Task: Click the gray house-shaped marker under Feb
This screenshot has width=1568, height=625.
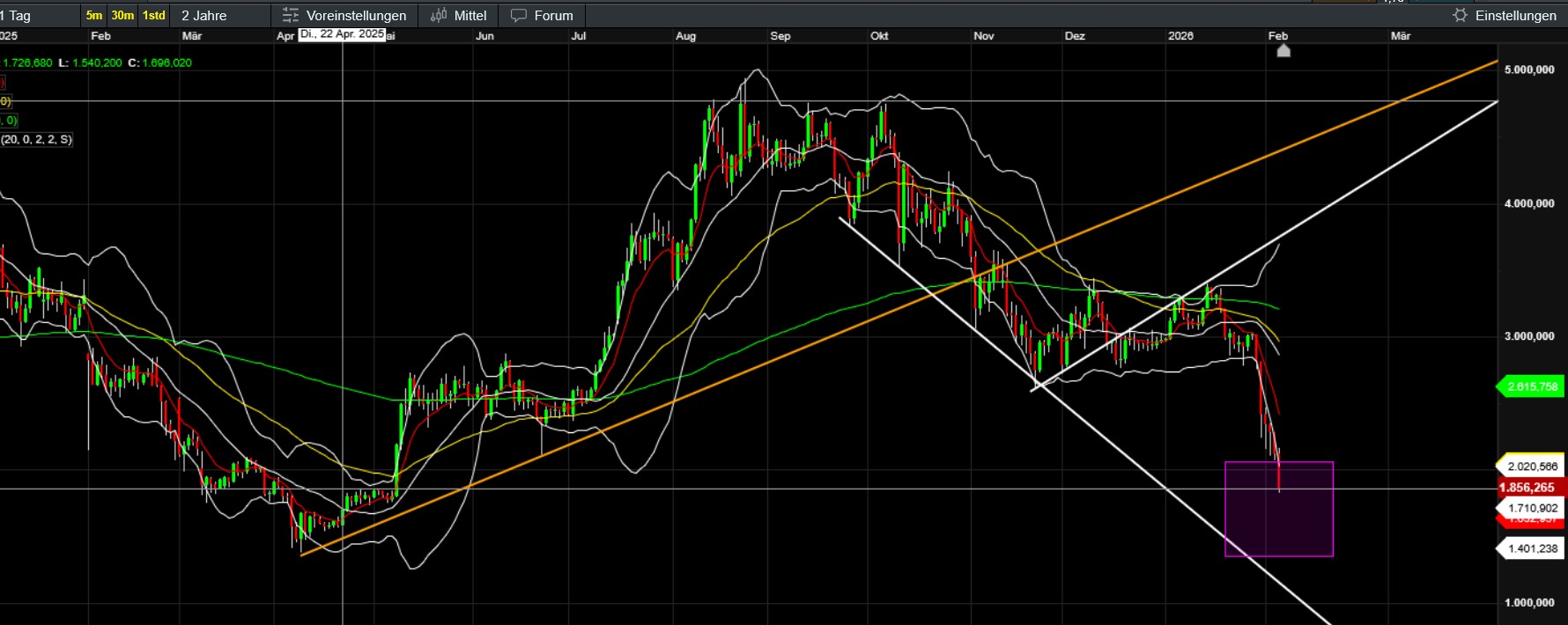Action: (1283, 51)
